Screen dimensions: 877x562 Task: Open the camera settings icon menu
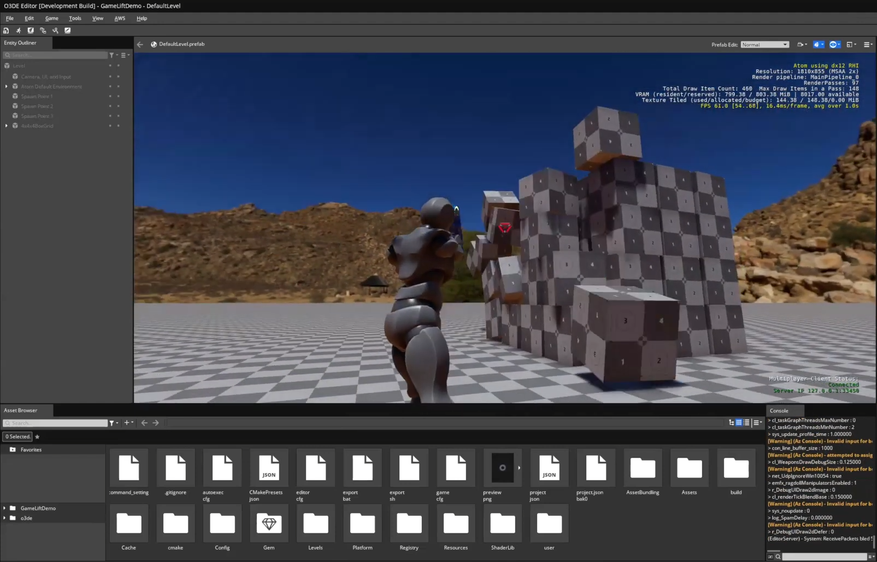point(801,44)
